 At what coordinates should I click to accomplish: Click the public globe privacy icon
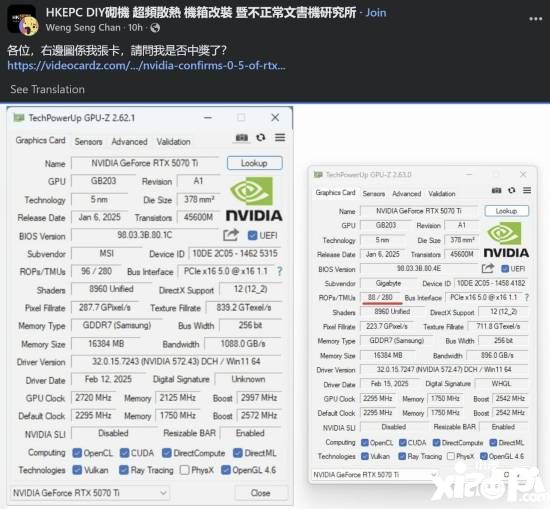tap(155, 28)
